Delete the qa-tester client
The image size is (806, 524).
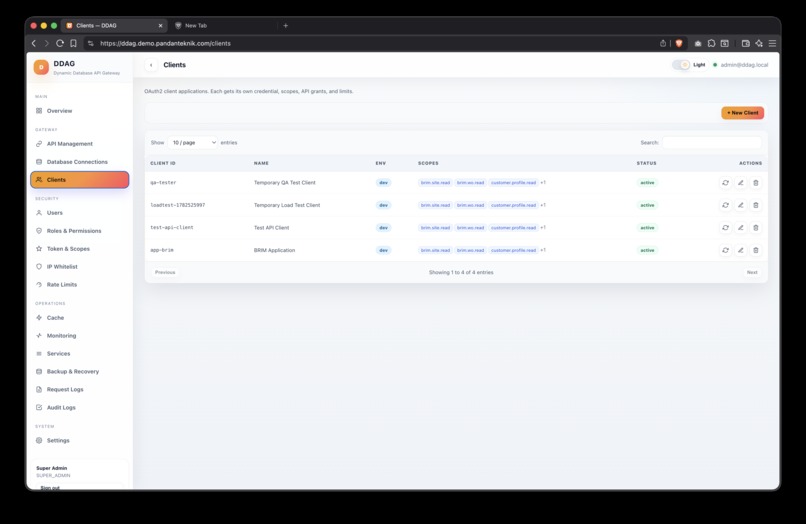pyautogui.click(x=756, y=183)
